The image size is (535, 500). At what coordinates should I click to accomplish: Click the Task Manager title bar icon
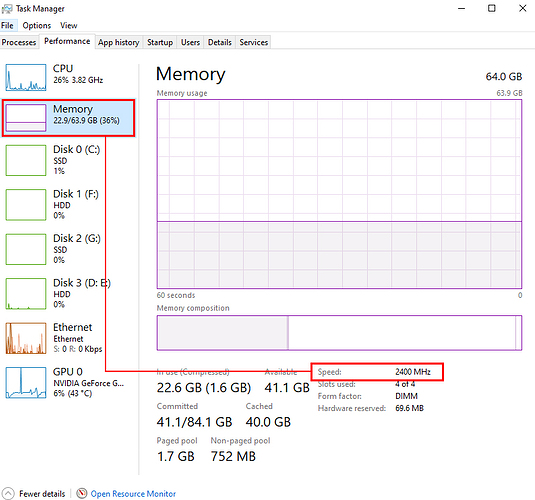7,9
